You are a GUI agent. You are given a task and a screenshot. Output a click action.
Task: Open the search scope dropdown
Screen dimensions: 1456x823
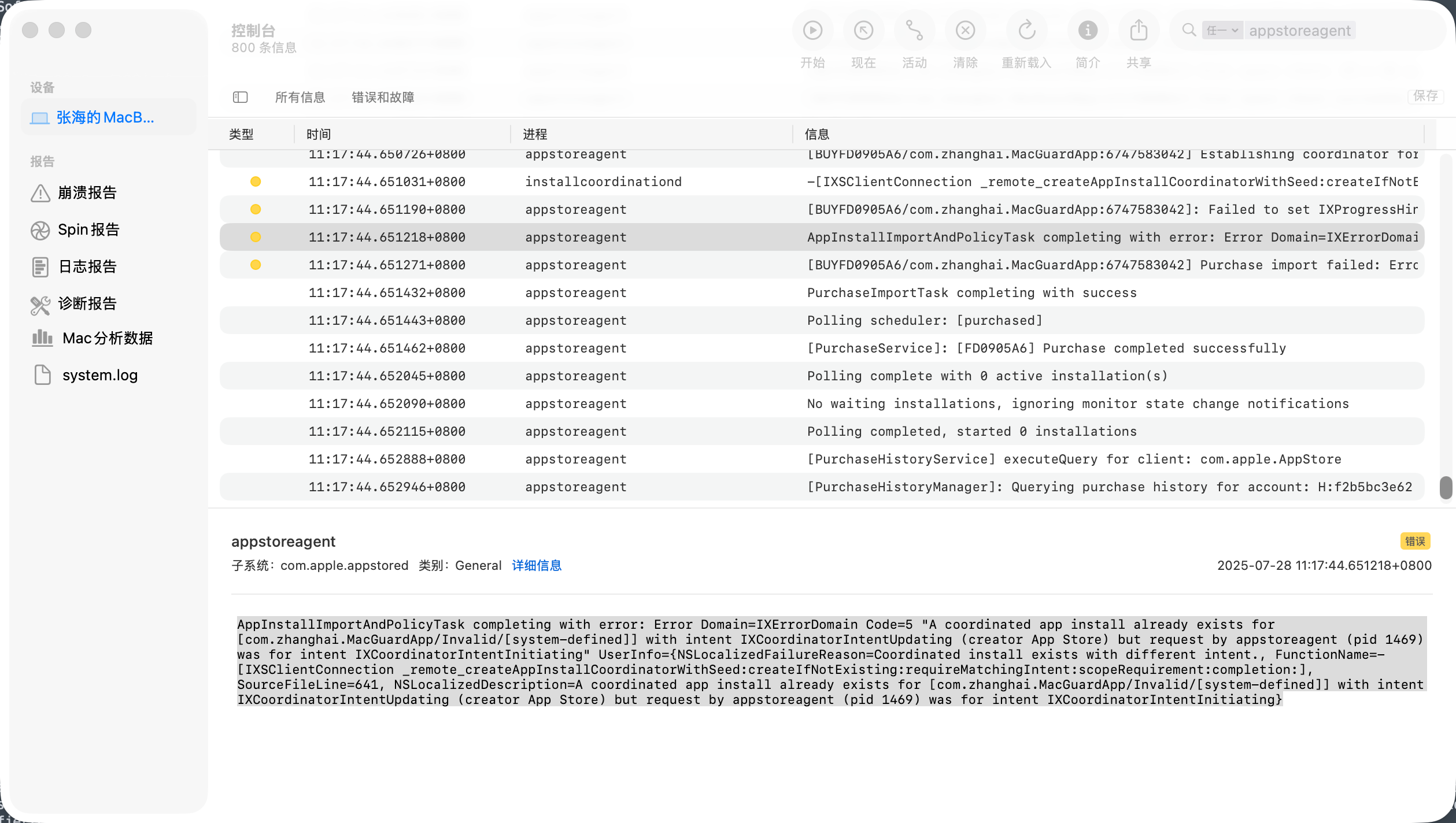pos(1222,30)
